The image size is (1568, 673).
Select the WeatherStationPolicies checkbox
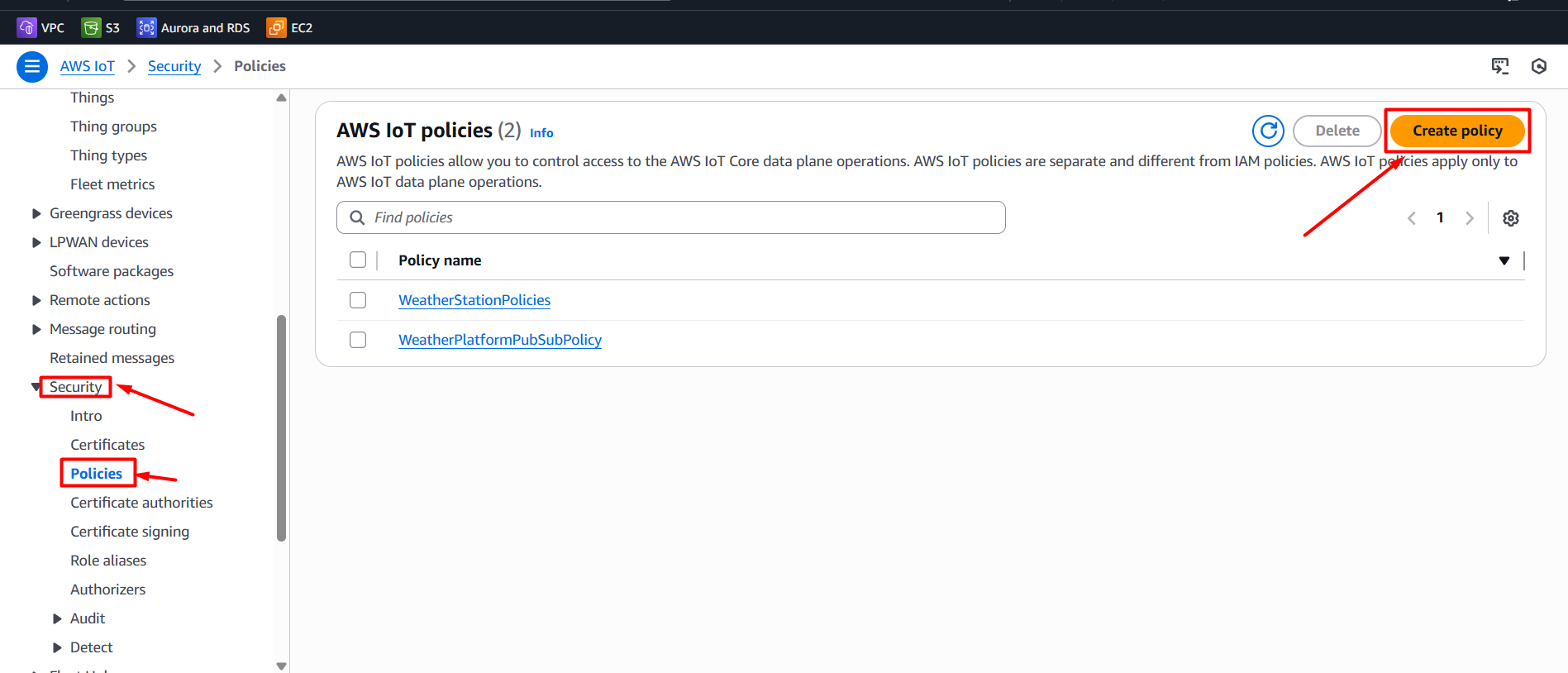point(358,300)
